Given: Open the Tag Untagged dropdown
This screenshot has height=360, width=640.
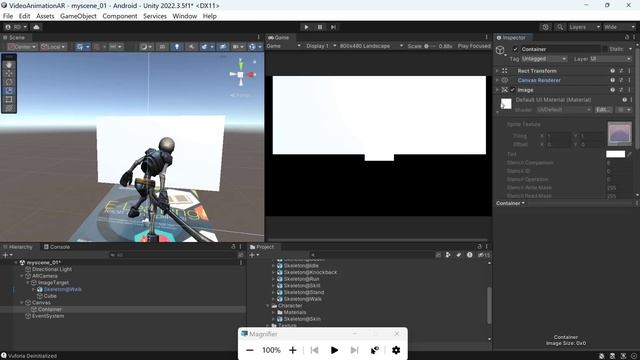Looking at the screenshot, I should tap(544, 59).
